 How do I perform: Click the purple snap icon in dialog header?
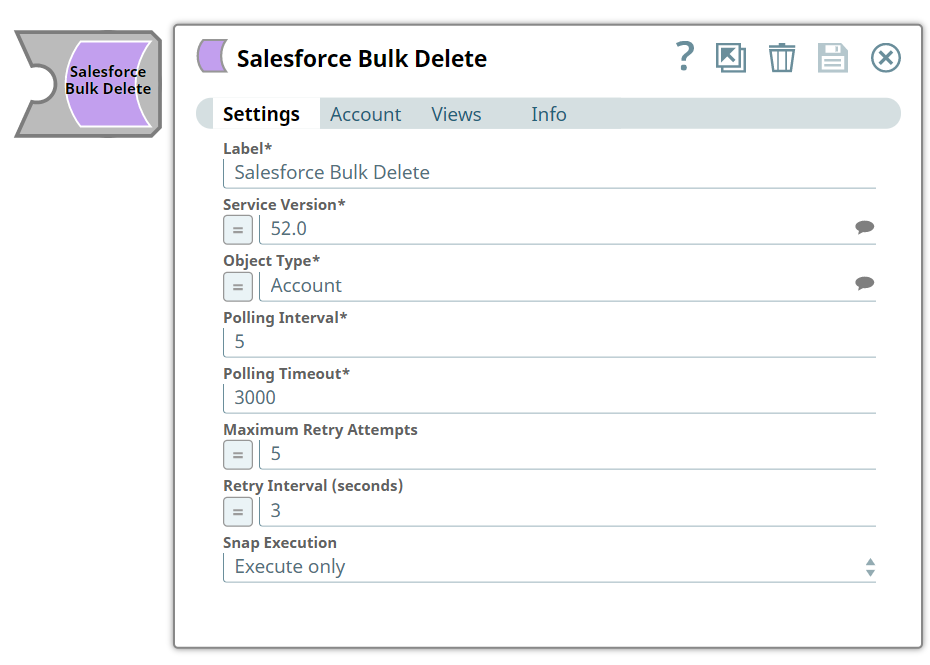212,56
